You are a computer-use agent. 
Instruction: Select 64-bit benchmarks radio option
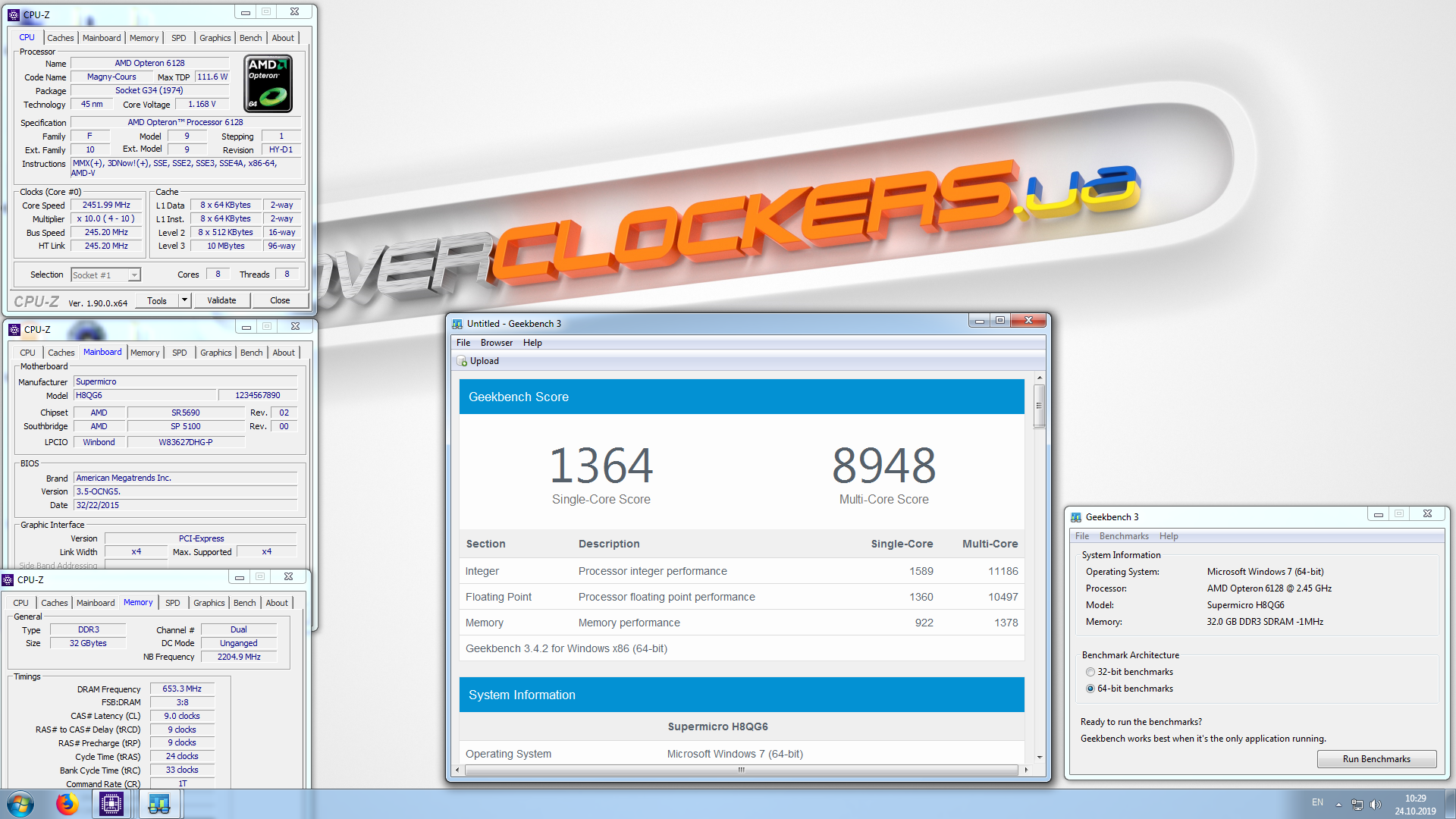click(x=1090, y=689)
